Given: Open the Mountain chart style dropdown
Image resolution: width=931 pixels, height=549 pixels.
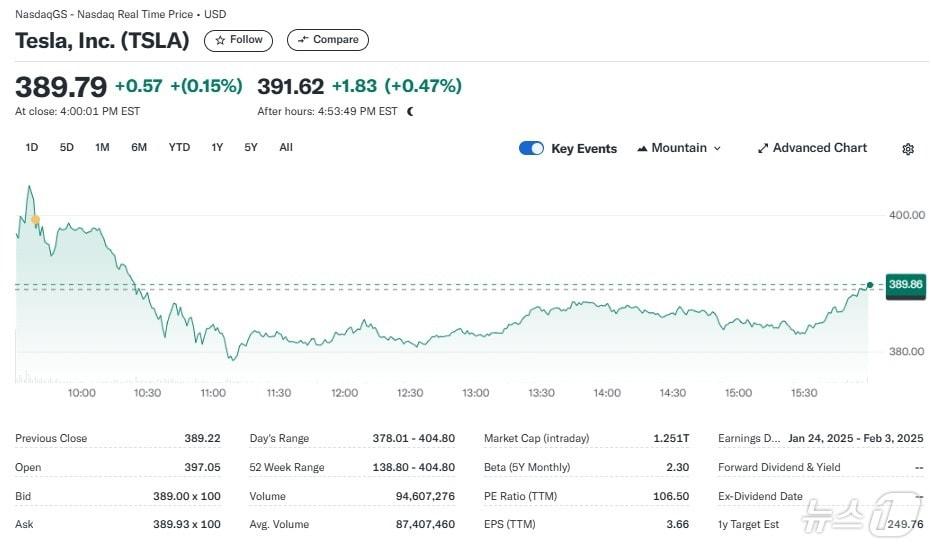Looking at the screenshot, I should pyautogui.click(x=679, y=148).
